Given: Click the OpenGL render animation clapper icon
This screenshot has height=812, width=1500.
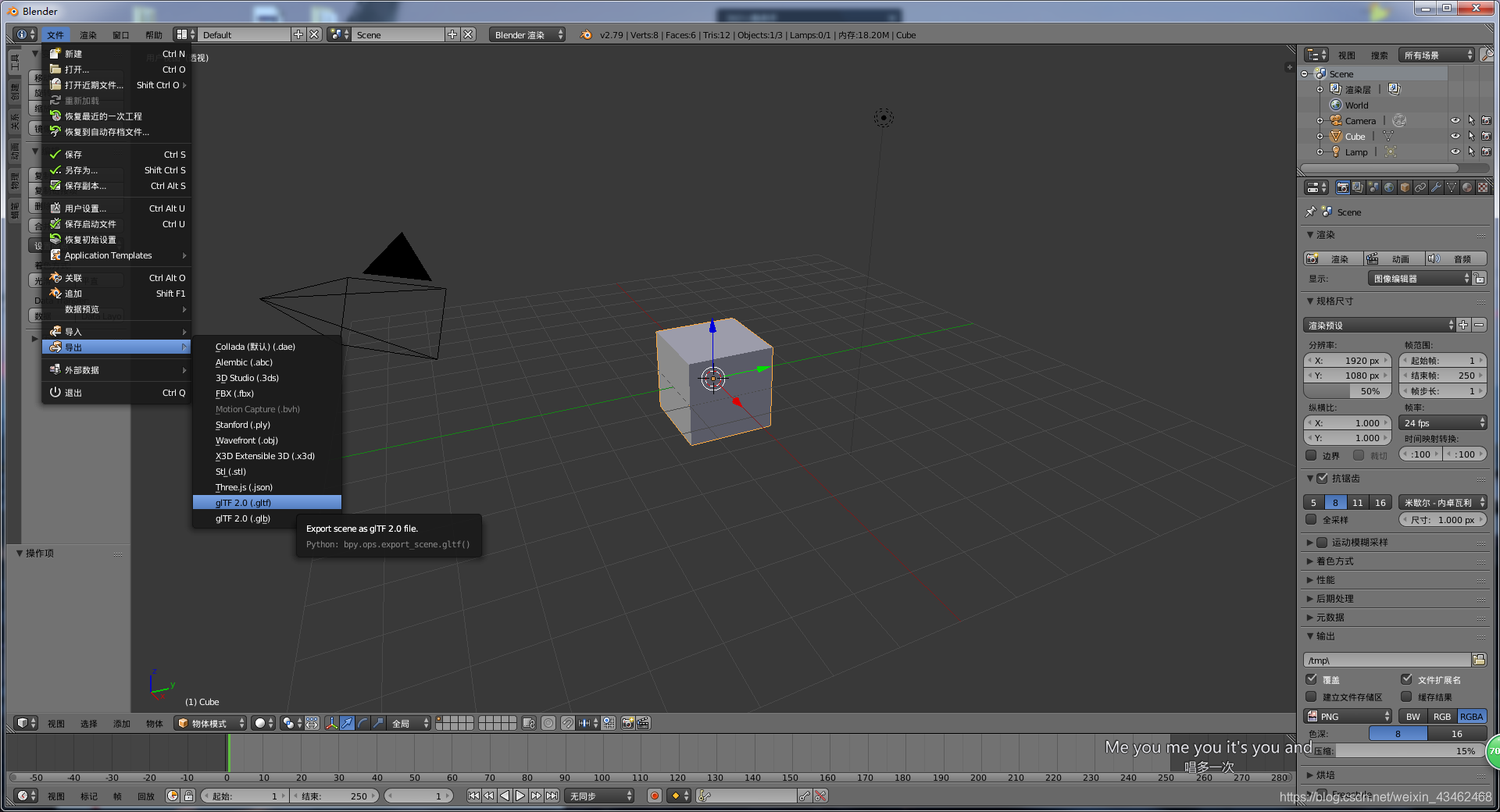Looking at the screenshot, I should point(643,723).
